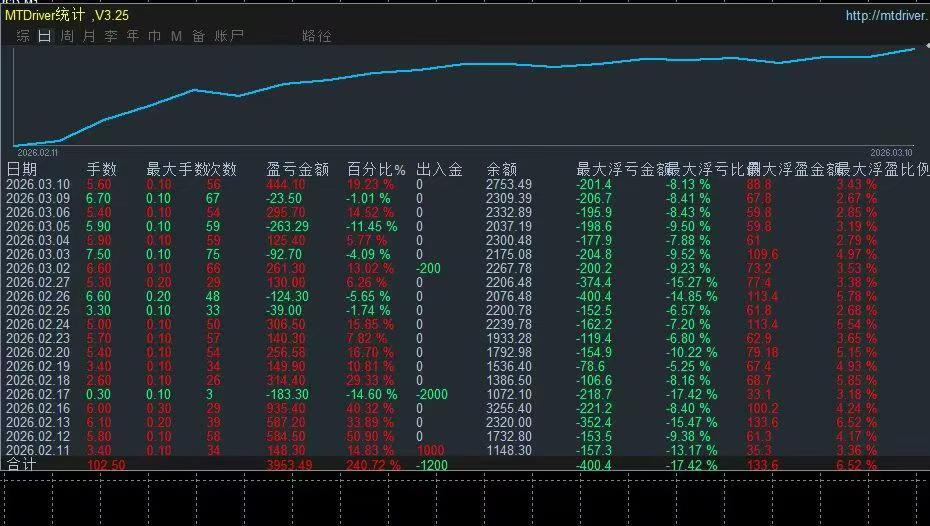Select the 2026.03.03 date row

click(38, 254)
